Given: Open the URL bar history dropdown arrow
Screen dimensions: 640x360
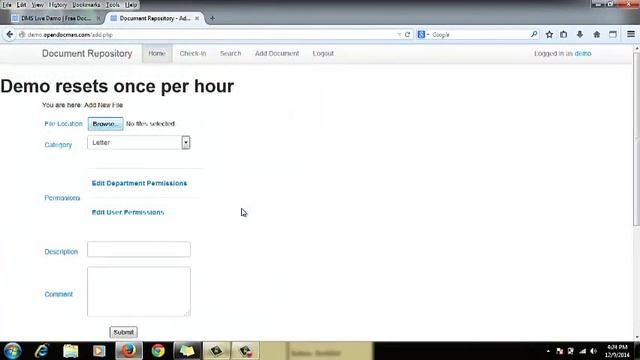Looking at the screenshot, I should pos(399,35).
